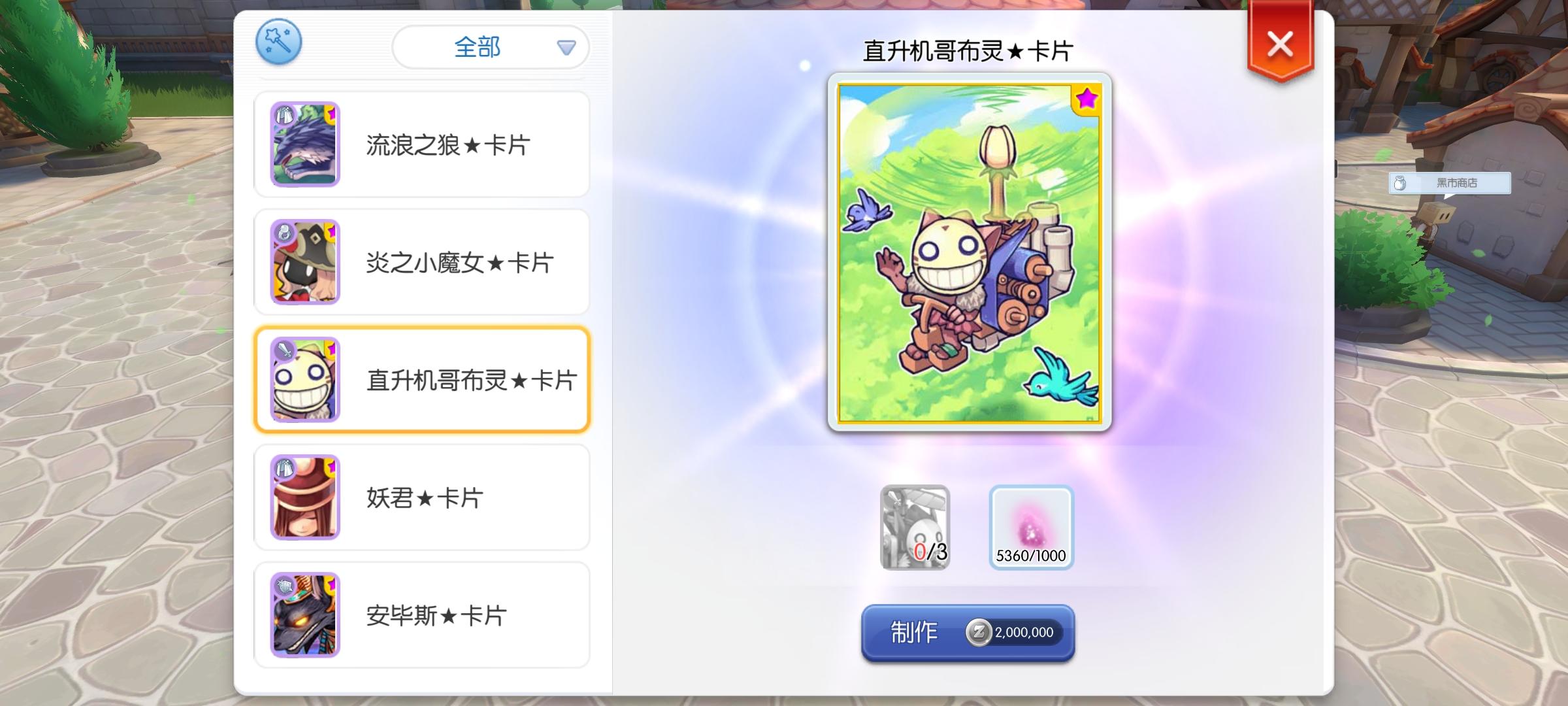Click the little witch card icon
Image resolution: width=1568 pixels, height=706 pixels.
[x=305, y=262]
